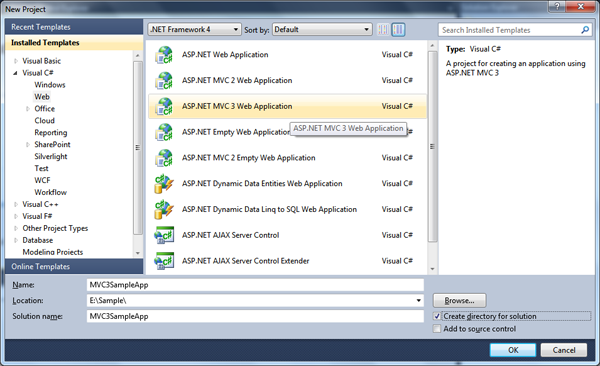Enable Add to source control checkbox

tap(437, 329)
